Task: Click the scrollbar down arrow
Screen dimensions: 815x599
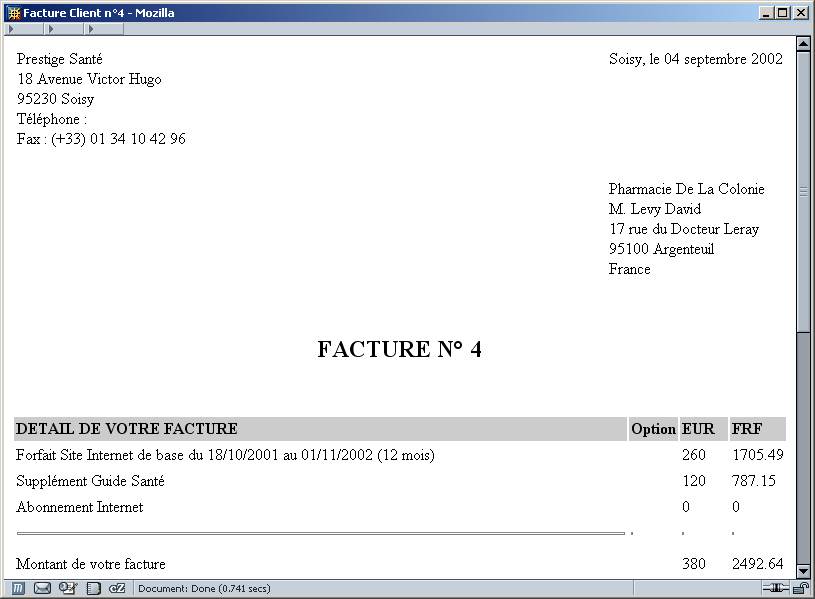Action: [x=803, y=571]
